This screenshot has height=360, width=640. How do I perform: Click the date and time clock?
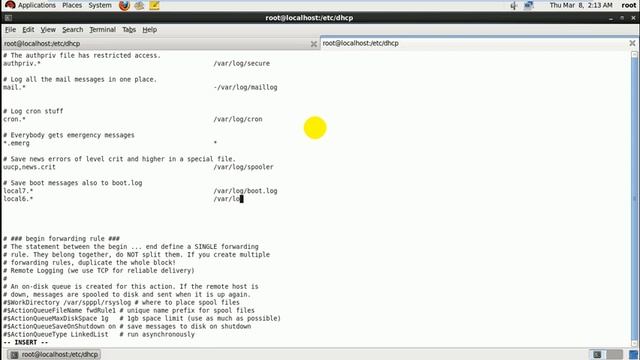click(581, 5)
